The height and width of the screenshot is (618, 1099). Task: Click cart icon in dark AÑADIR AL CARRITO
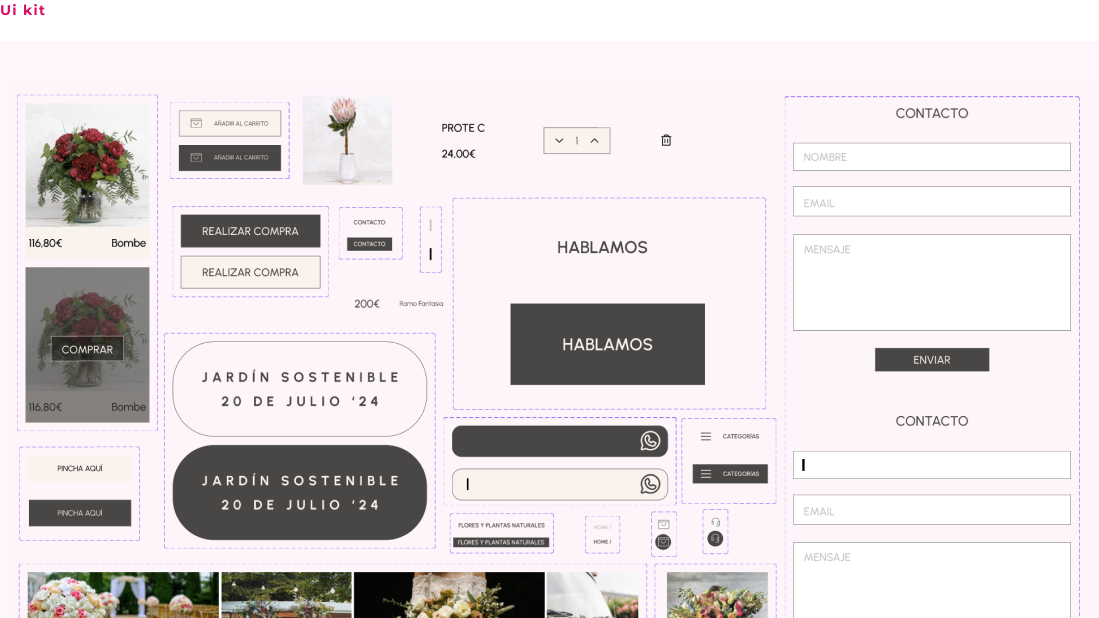[196, 158]
